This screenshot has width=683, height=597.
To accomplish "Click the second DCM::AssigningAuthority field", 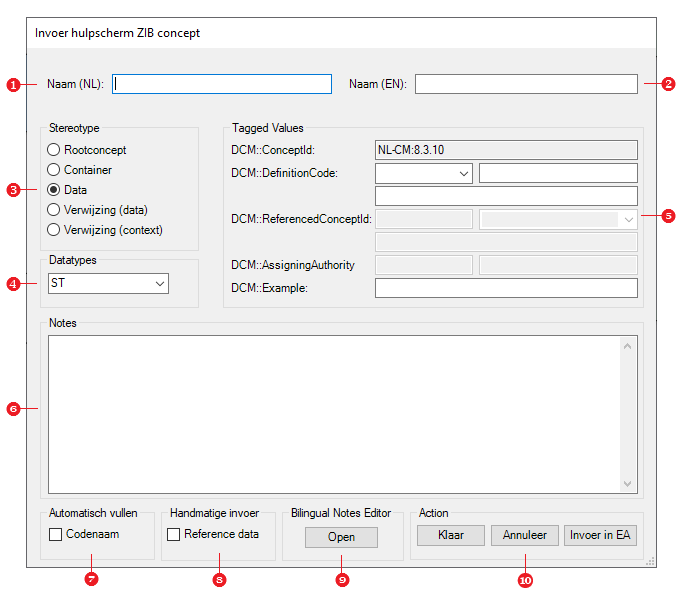I will (558, 265).
